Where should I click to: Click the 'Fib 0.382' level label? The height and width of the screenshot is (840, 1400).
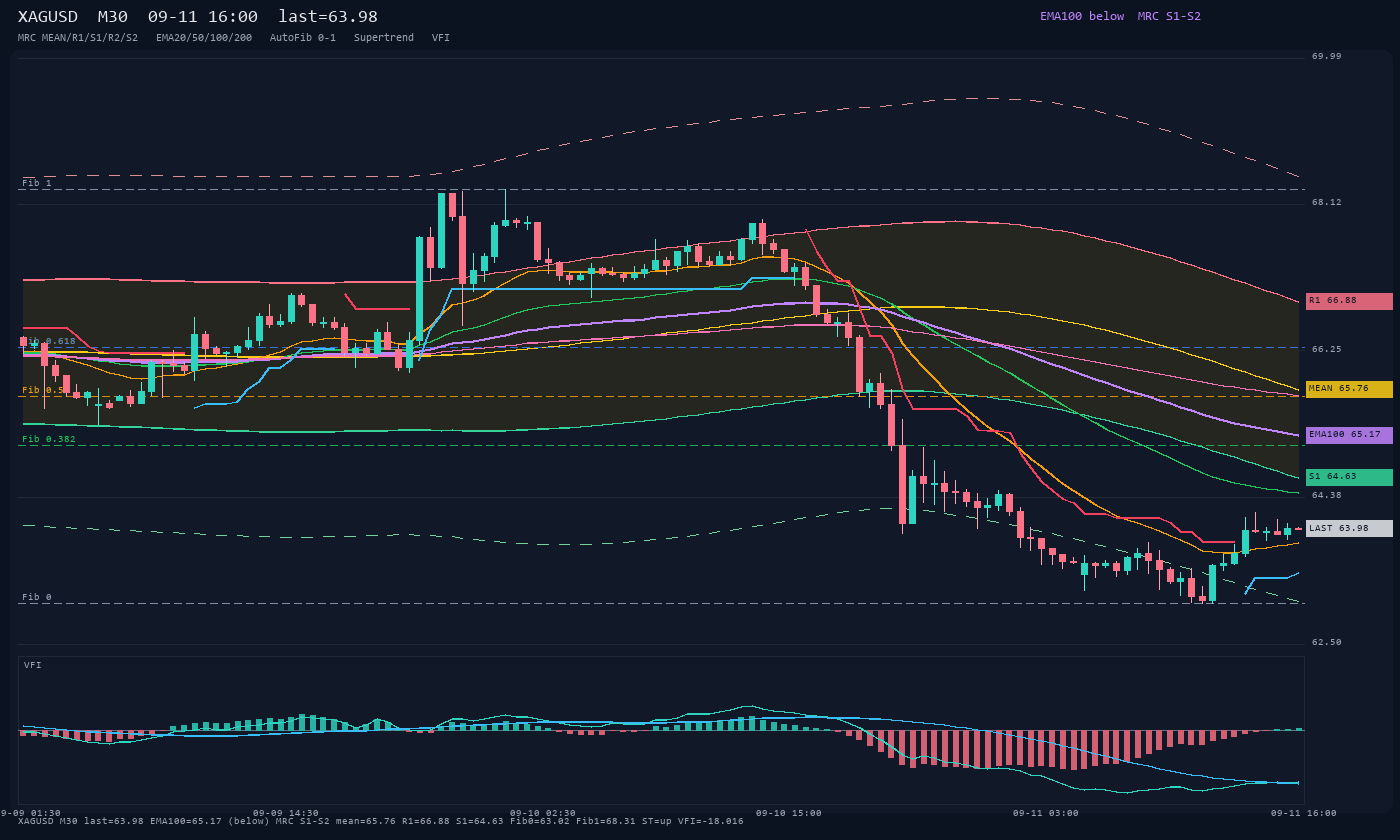(x=49, y=439)
